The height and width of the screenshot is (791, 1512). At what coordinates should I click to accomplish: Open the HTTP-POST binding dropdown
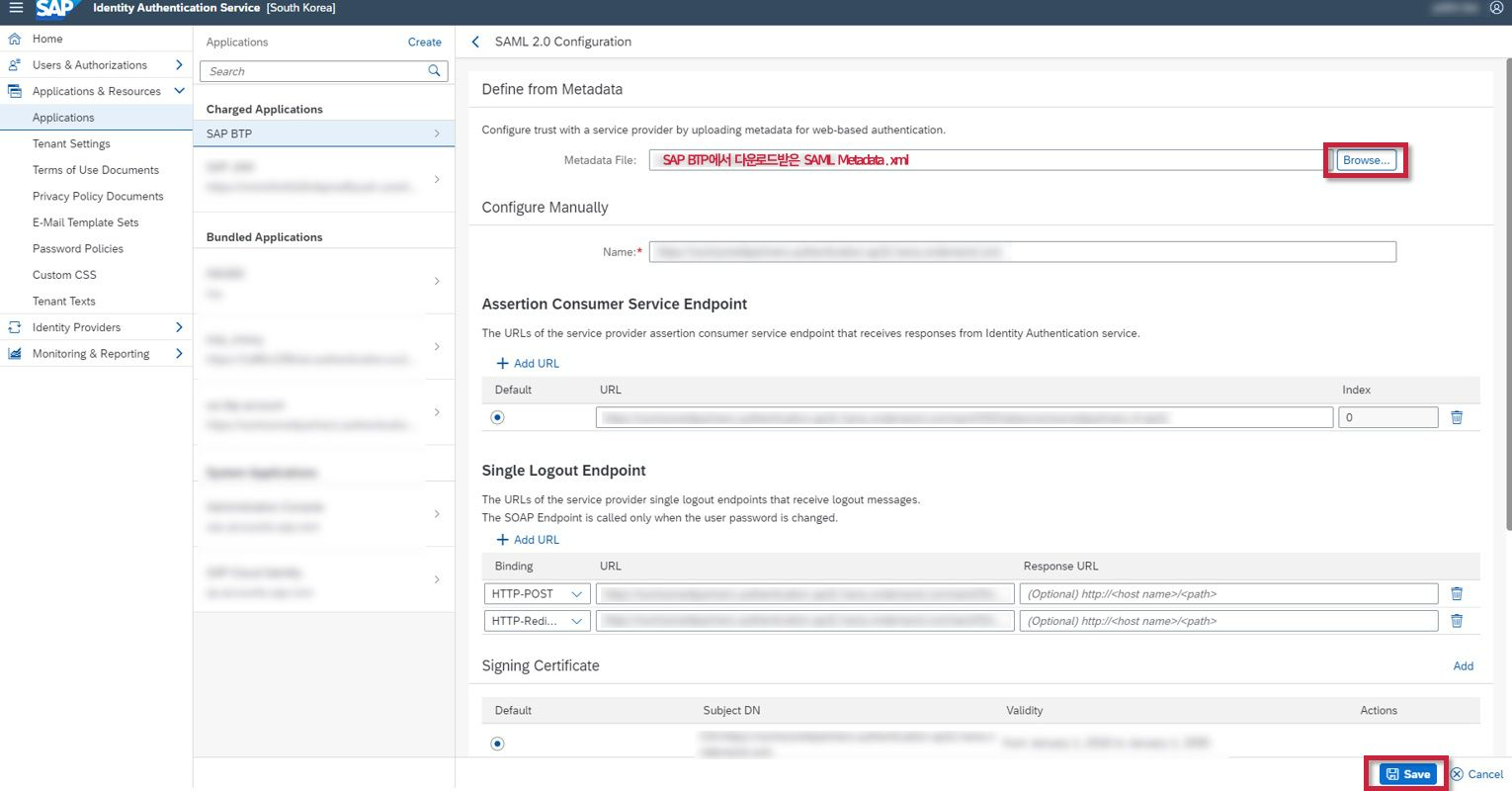[x=577, y=594]
